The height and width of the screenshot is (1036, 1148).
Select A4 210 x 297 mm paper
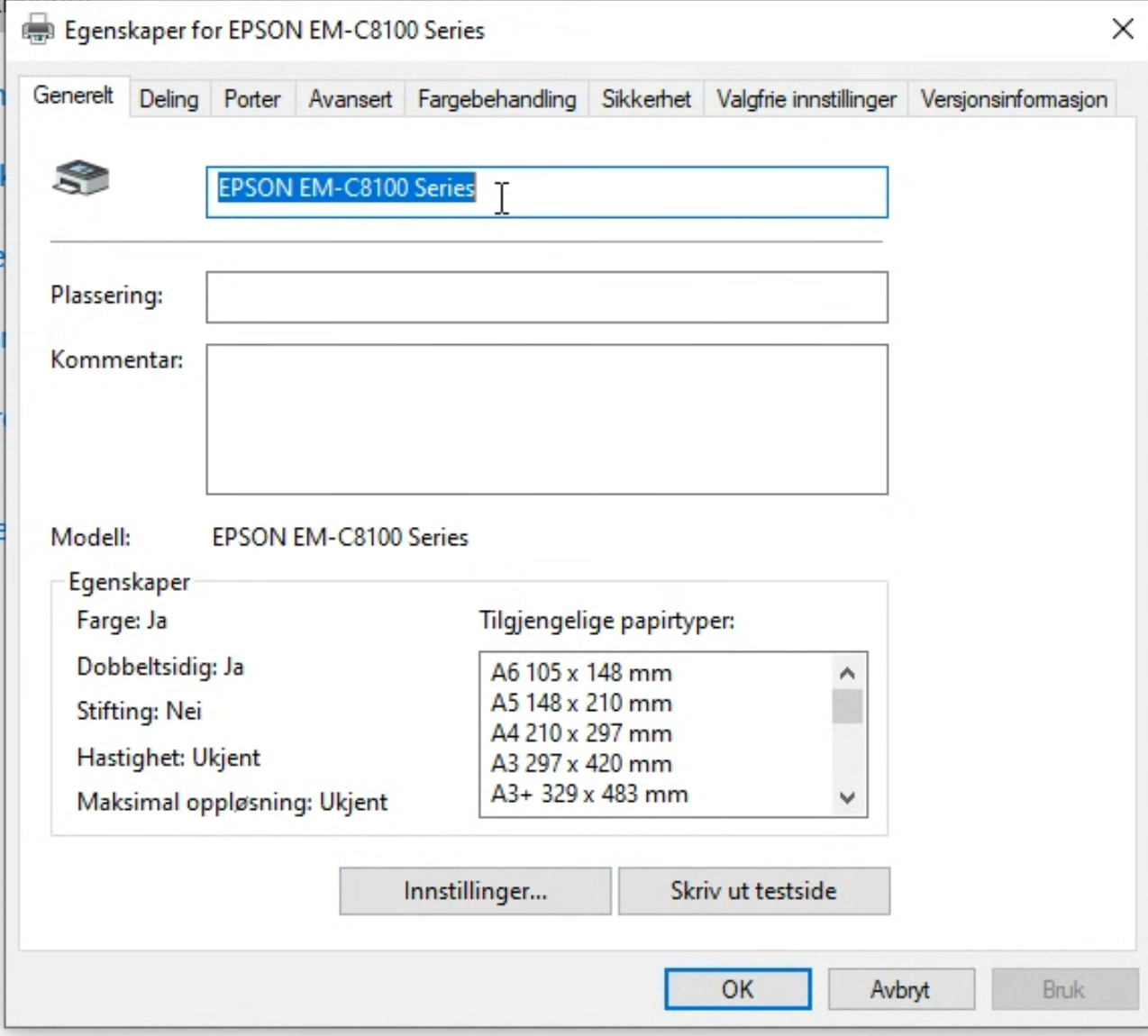[x=581, y=733]
